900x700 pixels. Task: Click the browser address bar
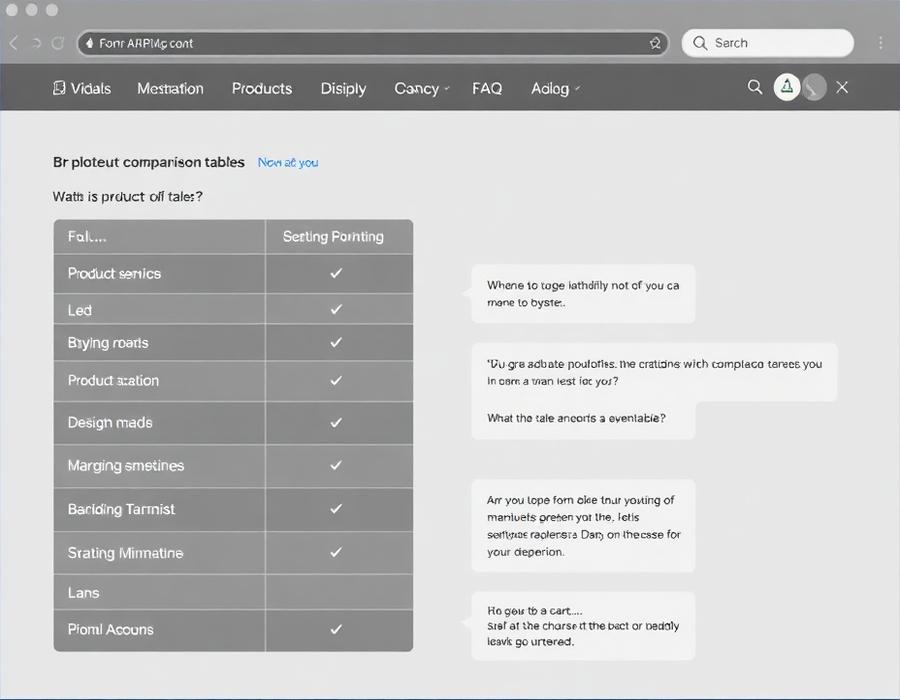(x=373, y=43)
